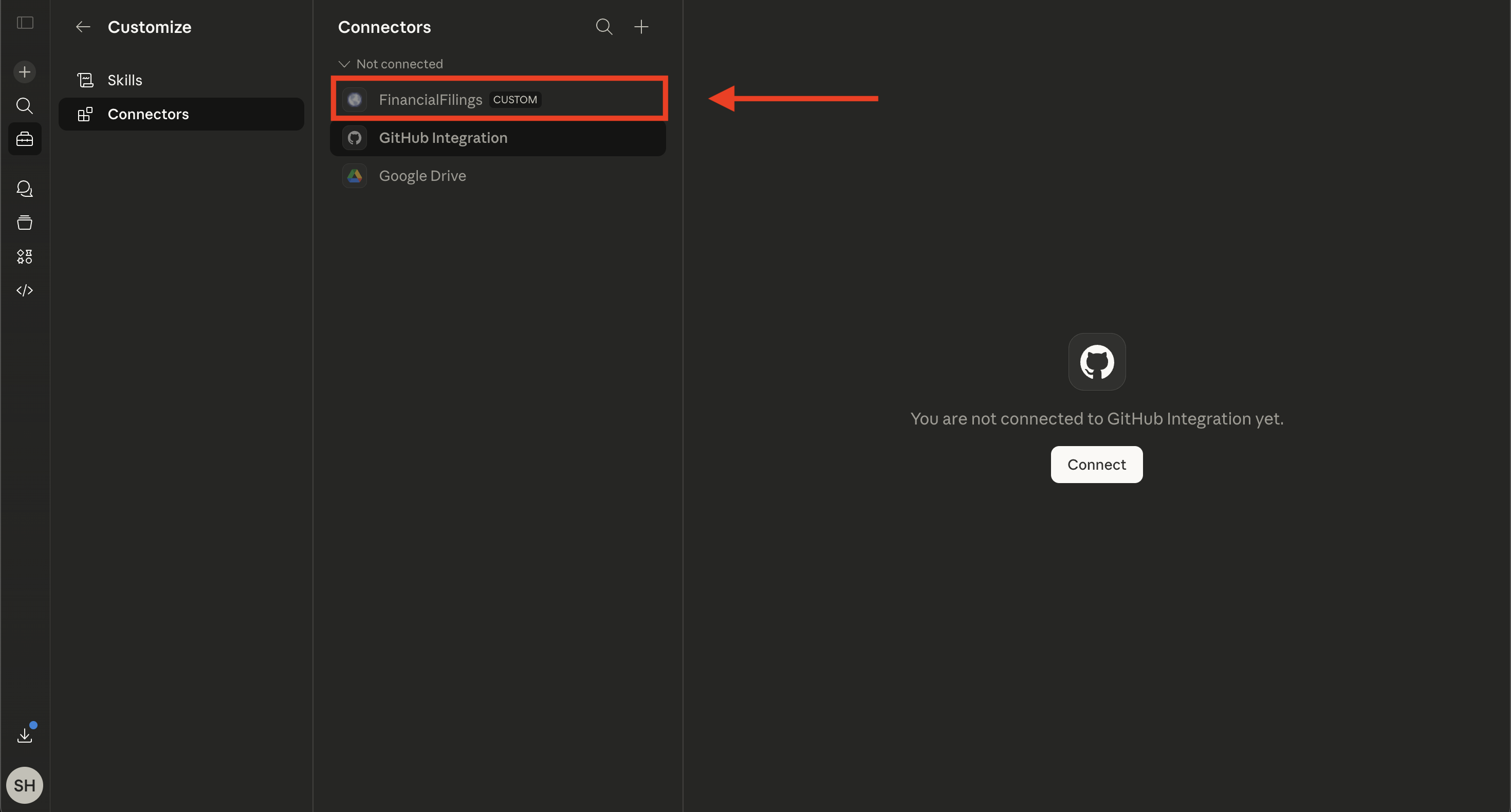The image size is (1511, 812).
Task: Select the GitHub Integration connector
Action: (498, 138)
